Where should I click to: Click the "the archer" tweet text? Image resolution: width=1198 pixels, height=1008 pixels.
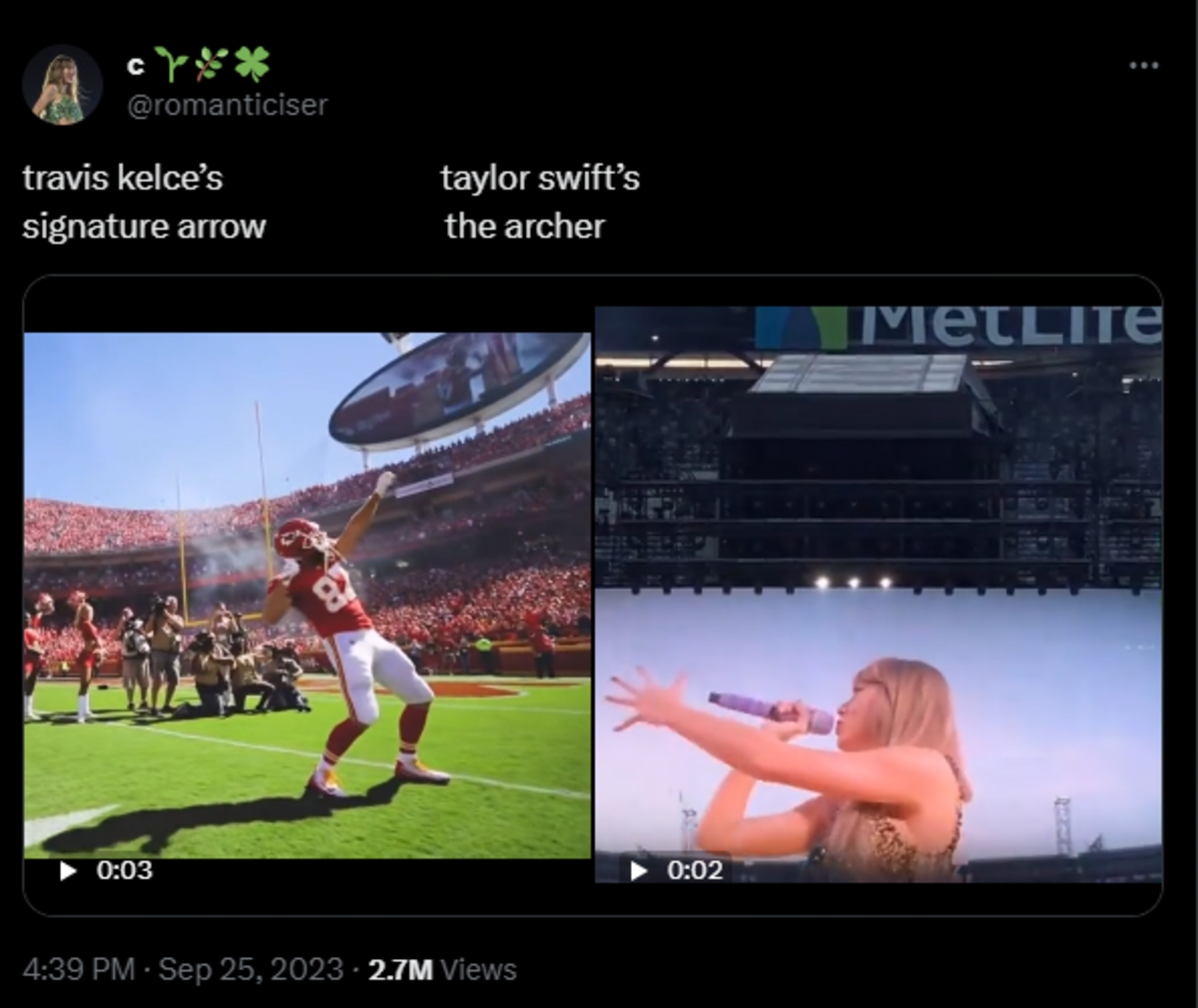pyautogui.click(x=524, y=227)
